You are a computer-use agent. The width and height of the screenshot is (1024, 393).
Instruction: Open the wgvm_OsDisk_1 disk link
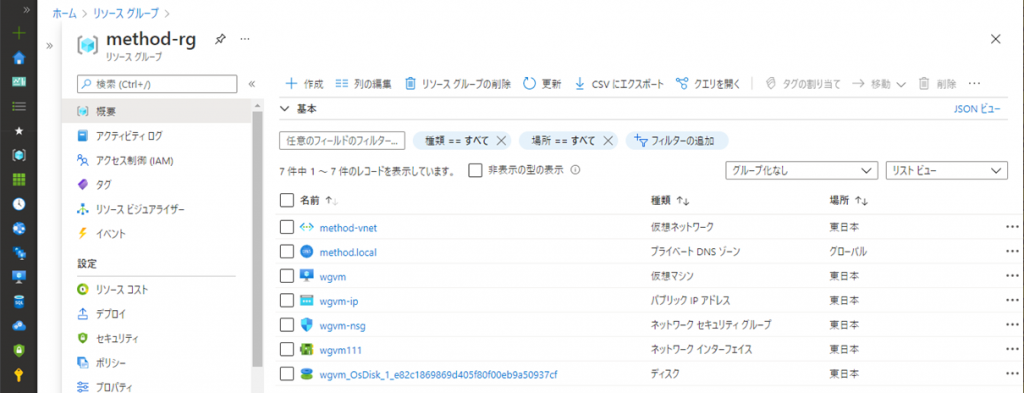(438, 374)
